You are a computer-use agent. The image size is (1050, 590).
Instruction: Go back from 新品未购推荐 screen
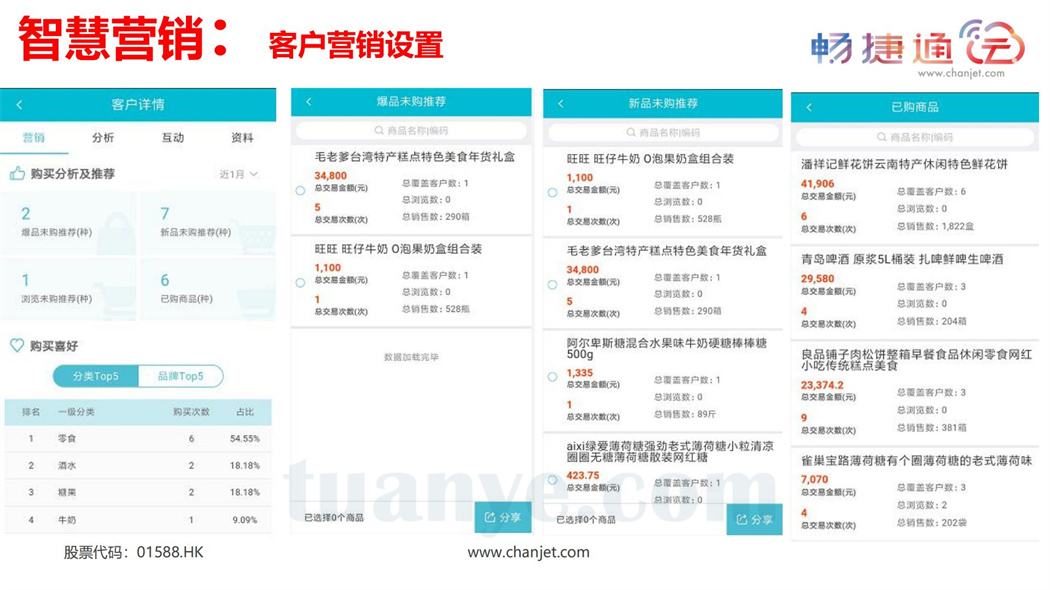(560, 104)
